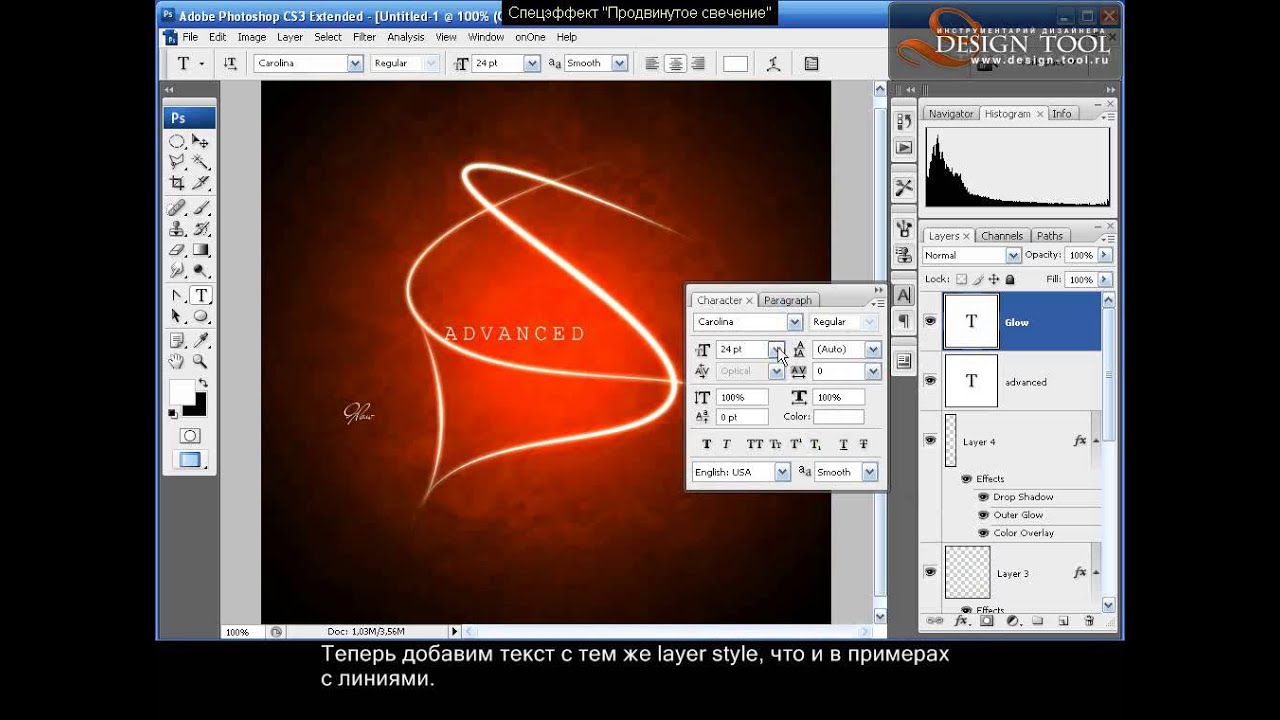Image resolution: width=1280 pixels, height=720 pixels.
Task: Open Character panel font family dropdown
Action: click(794, 322)
